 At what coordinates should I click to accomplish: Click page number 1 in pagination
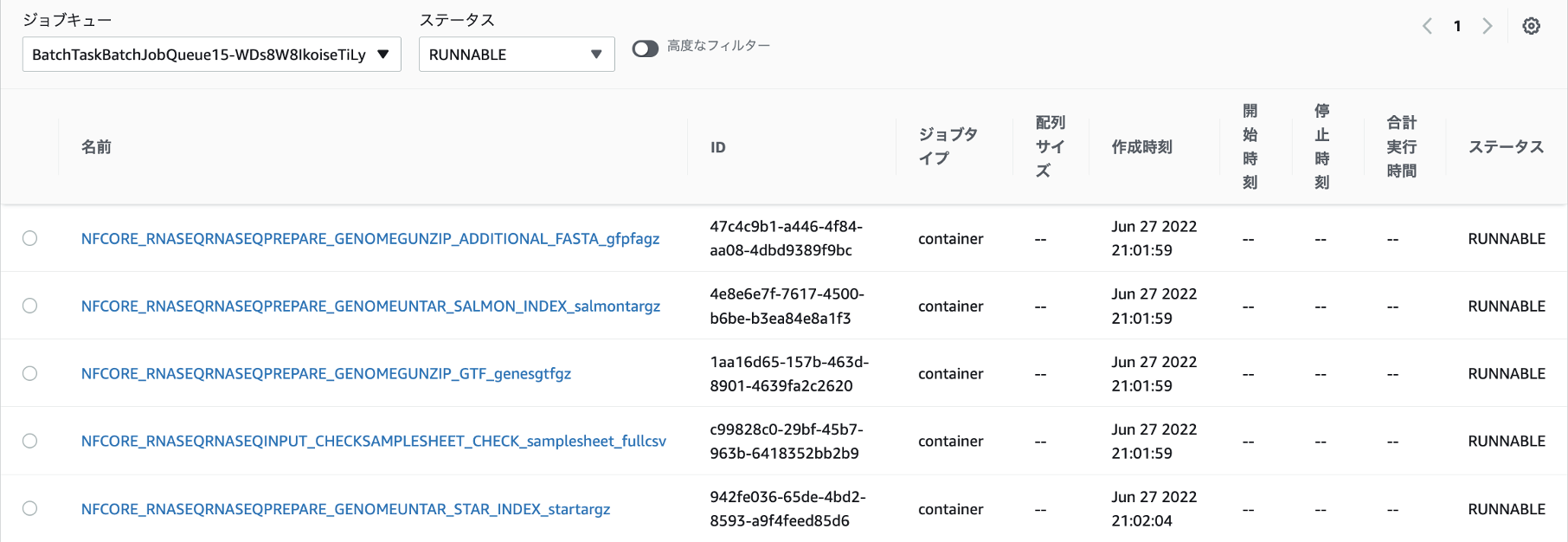(x=1457, y=26)
